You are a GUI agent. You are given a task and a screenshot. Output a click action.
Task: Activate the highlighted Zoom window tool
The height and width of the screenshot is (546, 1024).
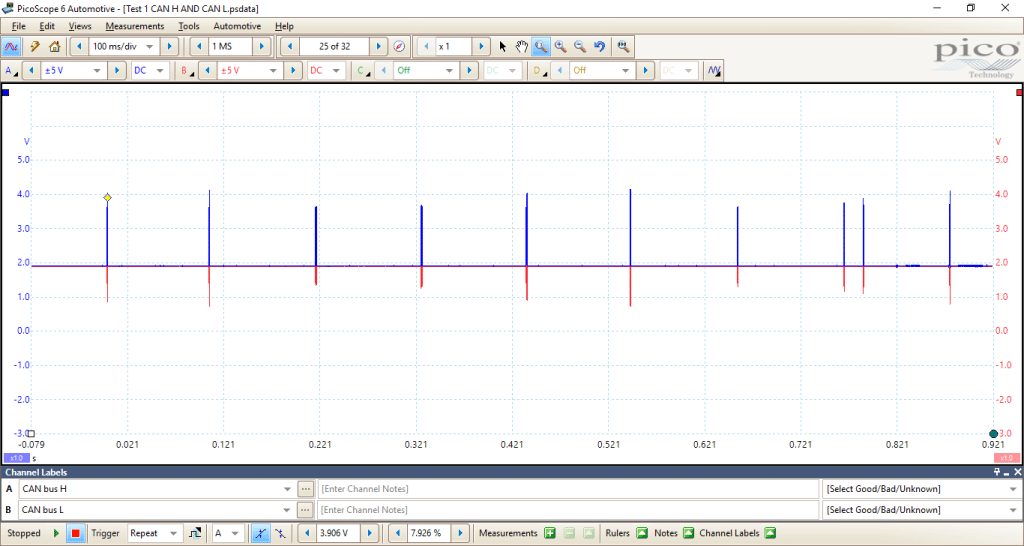pyautogui.click(x=540, y=47)
